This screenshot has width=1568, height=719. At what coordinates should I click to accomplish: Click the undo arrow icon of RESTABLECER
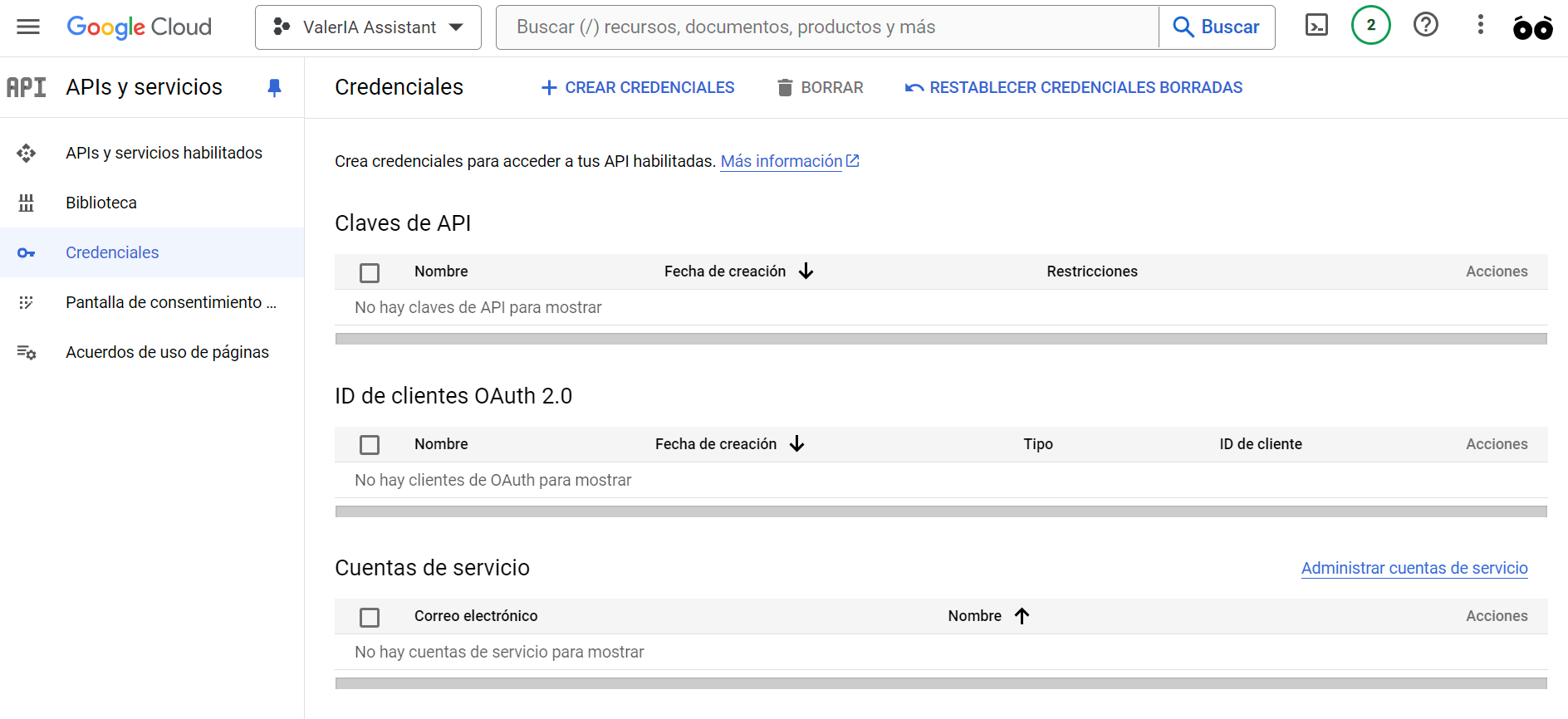[914, 87]
